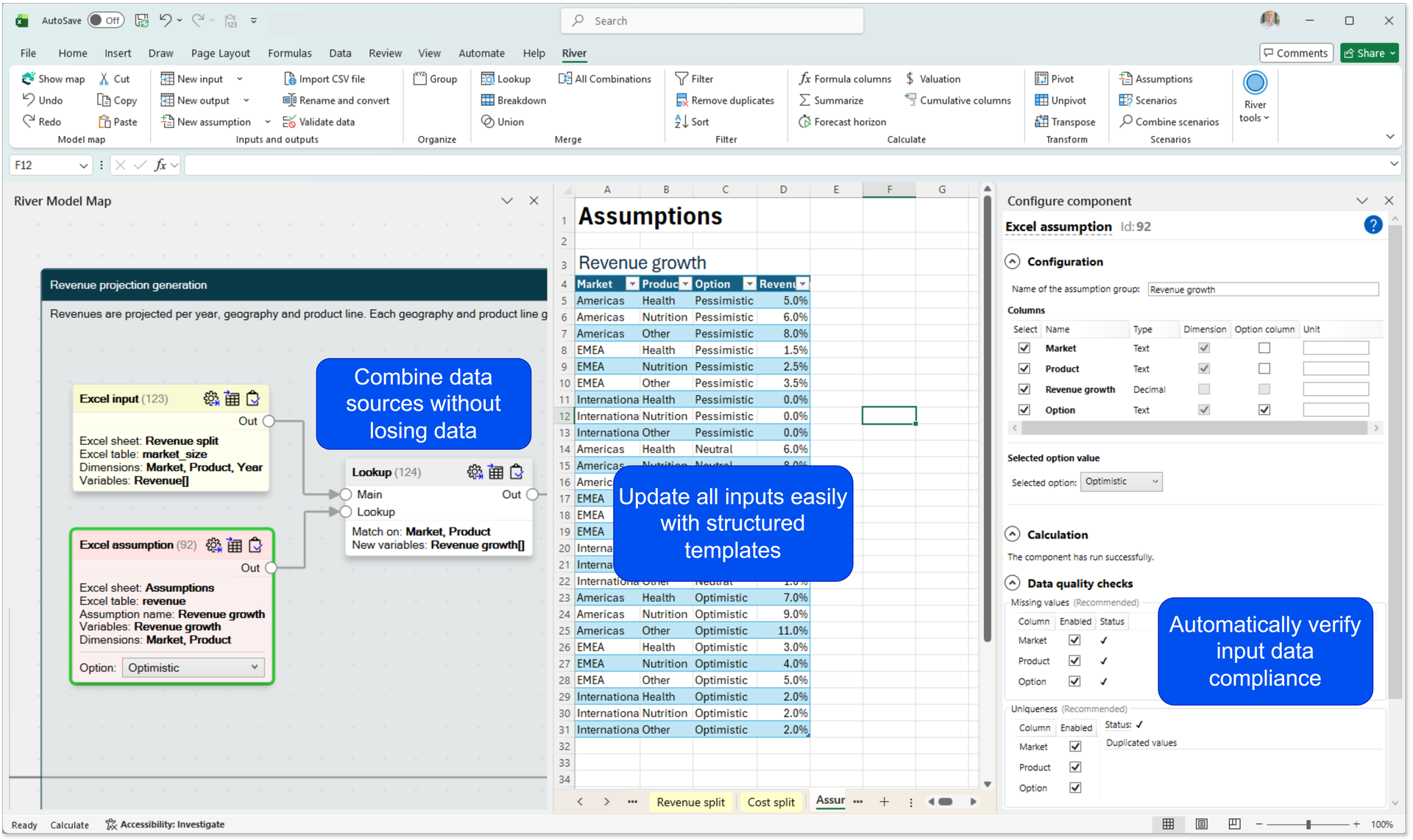Collapse the Data quality checks section
The image size is (1413, 840).
(x=1013, y=583)
